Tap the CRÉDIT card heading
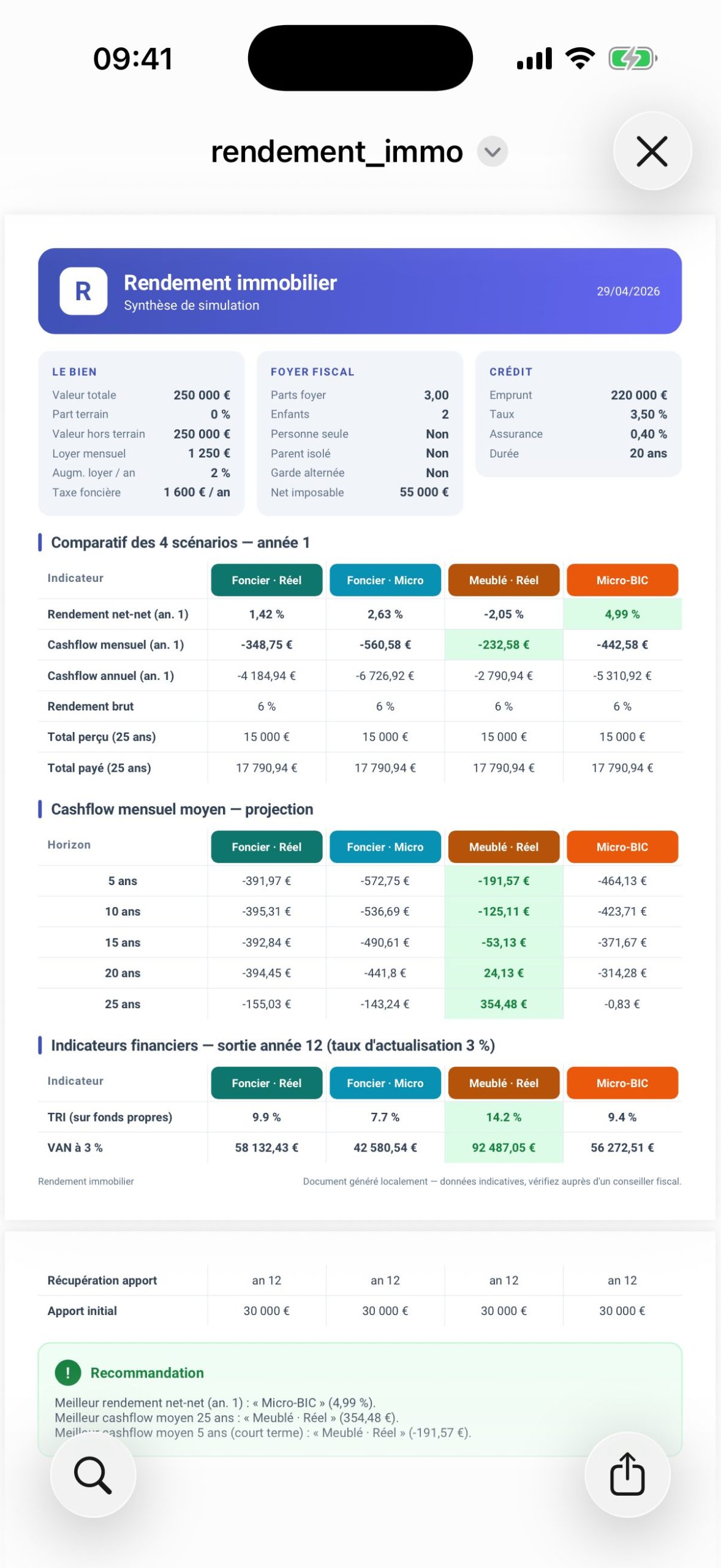The height and width of the screenshot is (1568, 721). [x=510, y=372]
